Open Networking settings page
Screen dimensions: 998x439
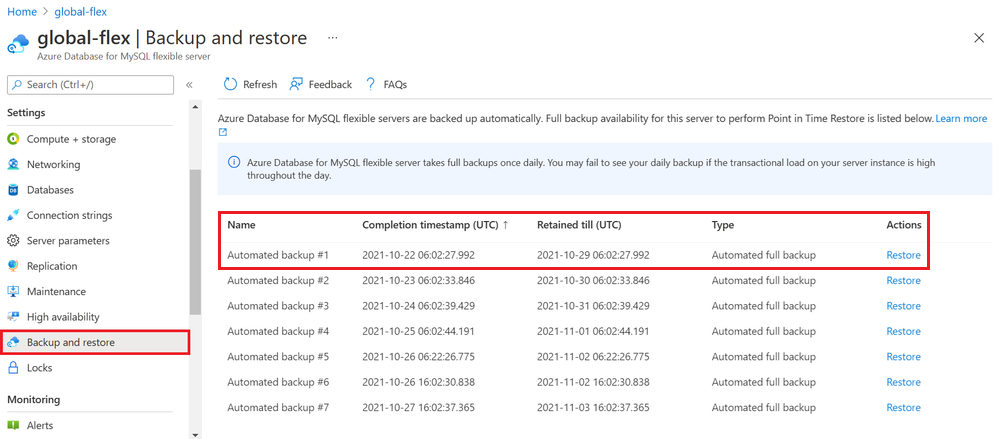pos(53,164)
